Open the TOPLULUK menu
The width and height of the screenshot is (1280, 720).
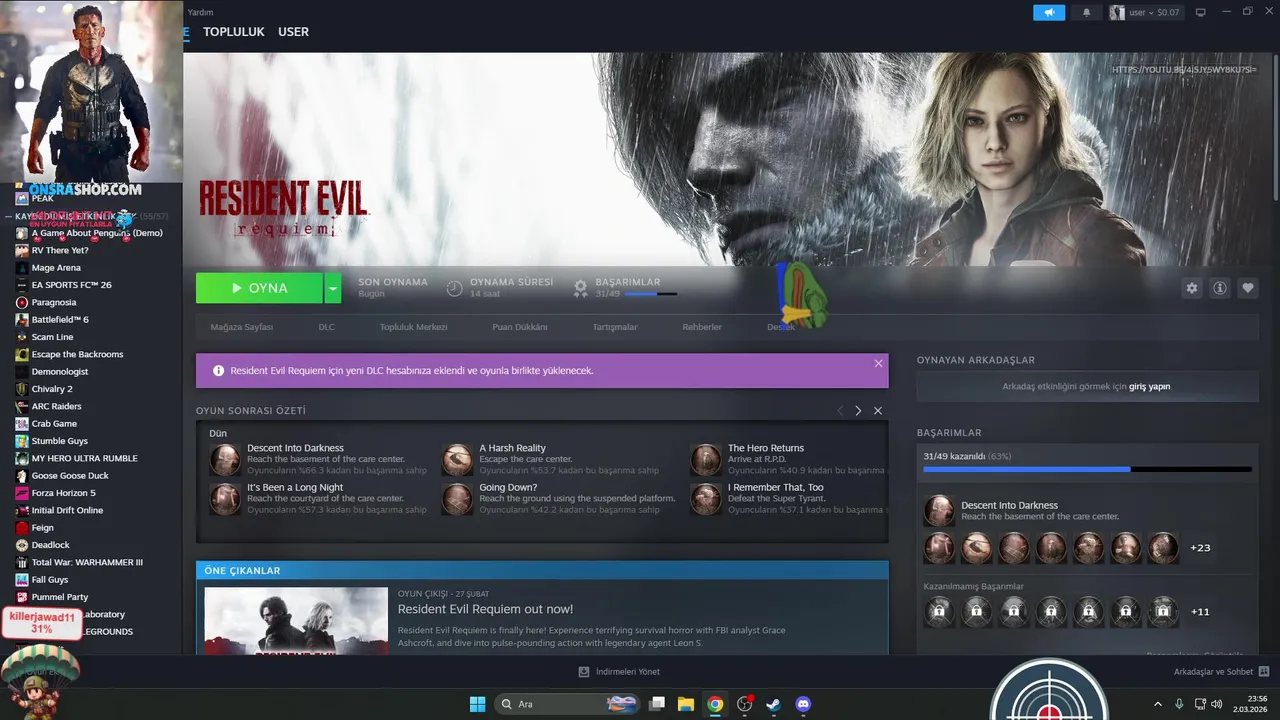(x=234, y=32)
